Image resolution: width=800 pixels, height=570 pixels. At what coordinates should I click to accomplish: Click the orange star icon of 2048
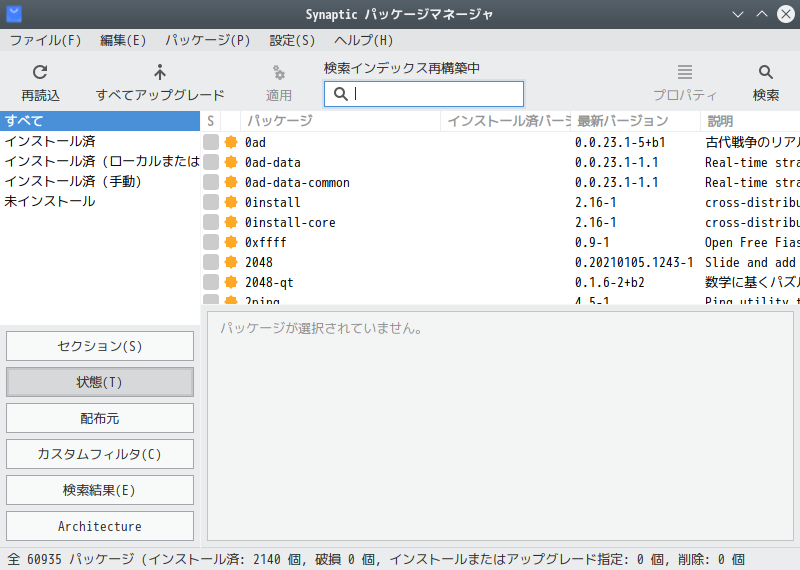pyautogui.click(x=231, y=262)
